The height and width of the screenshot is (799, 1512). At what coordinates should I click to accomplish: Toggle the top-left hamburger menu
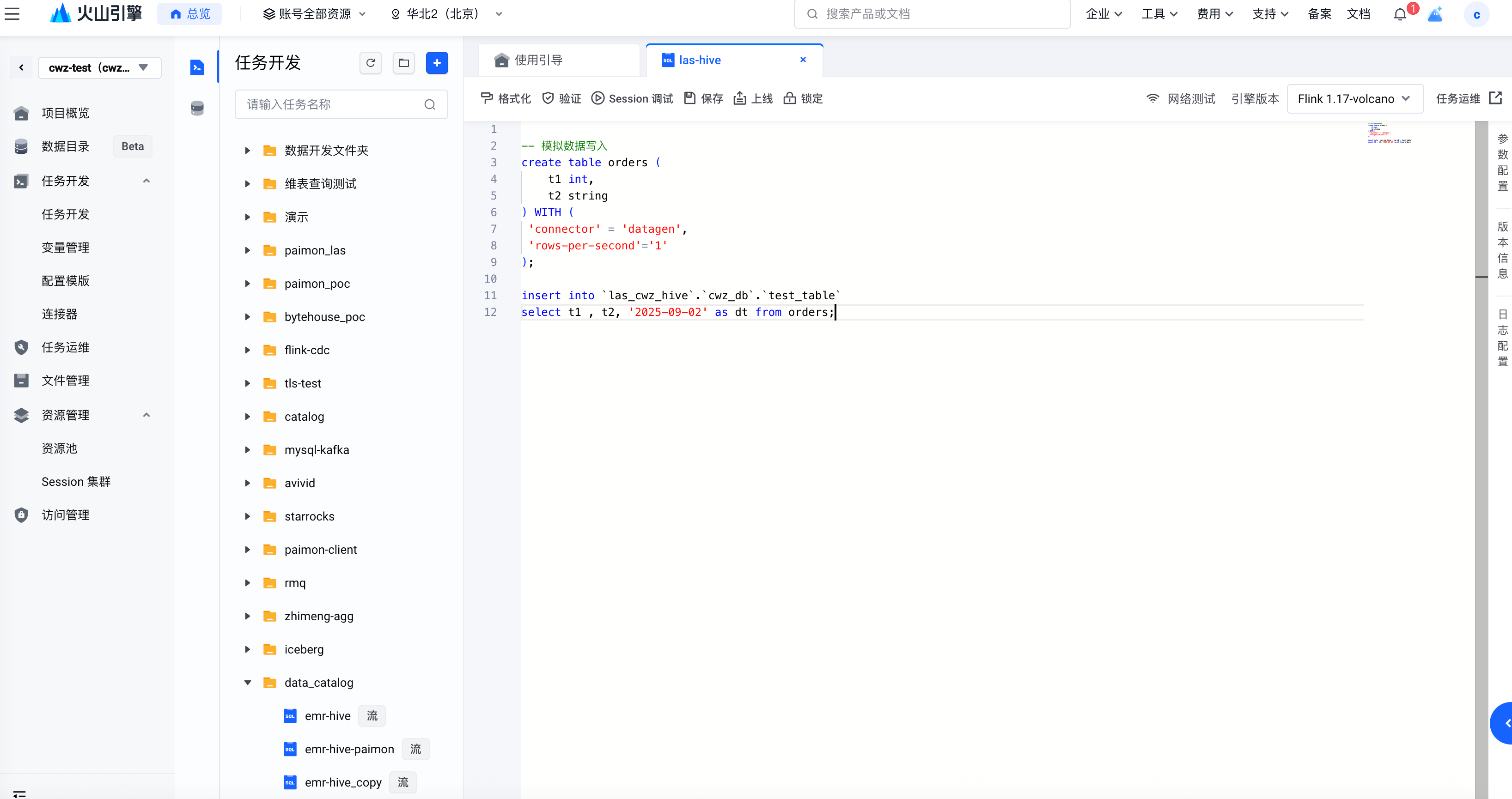[12, 14]
